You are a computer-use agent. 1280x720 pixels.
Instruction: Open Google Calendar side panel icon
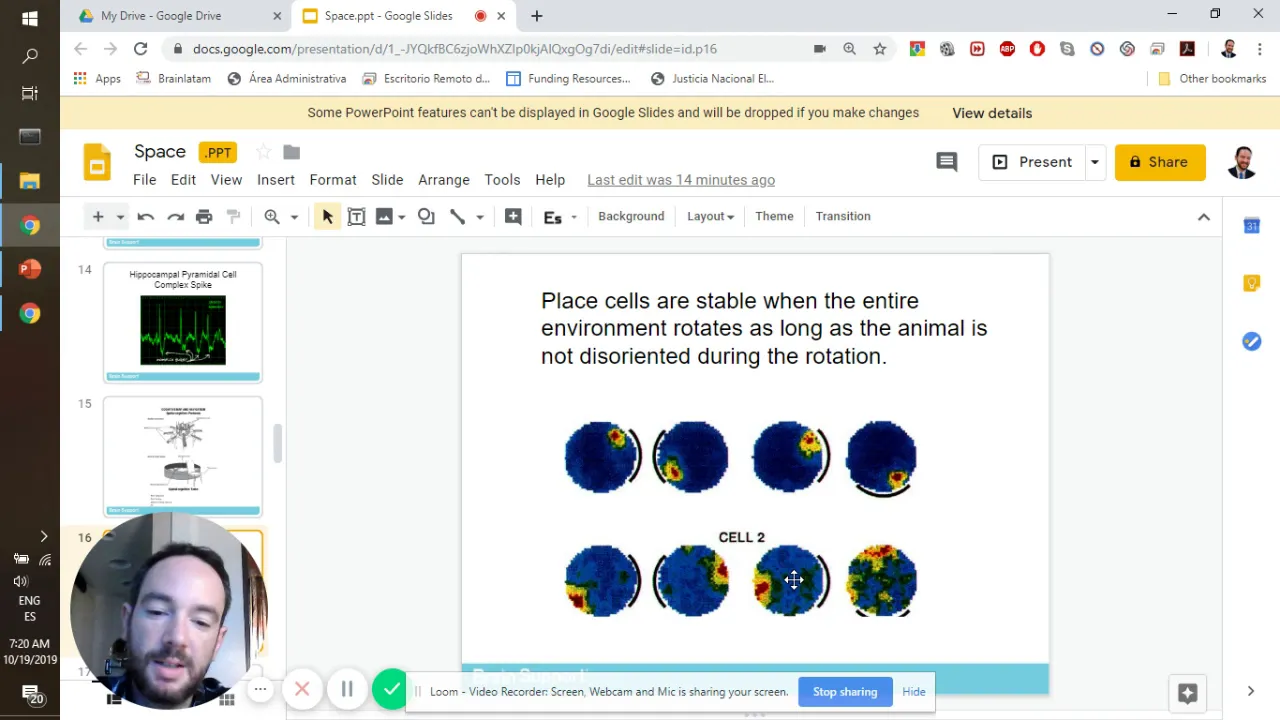pos(1251,226)
